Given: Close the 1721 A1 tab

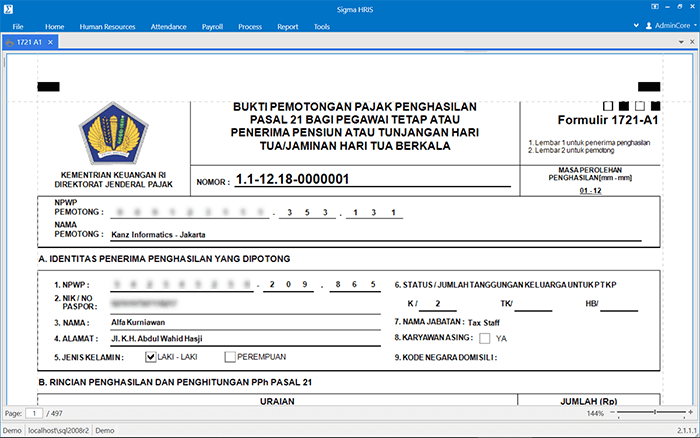Looking at the screenshot, I should click(50, 42).
